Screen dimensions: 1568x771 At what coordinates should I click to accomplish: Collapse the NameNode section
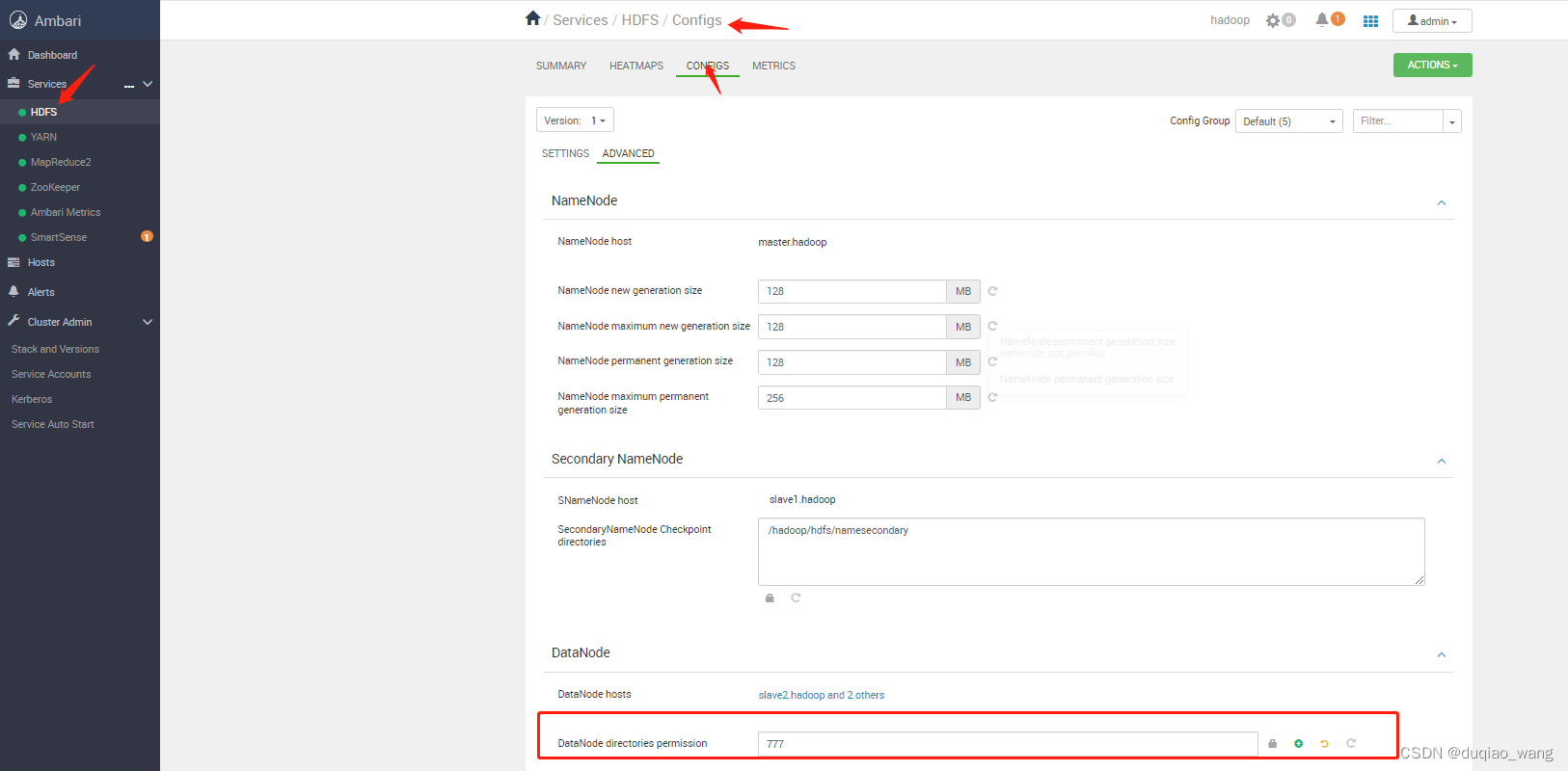(x=1442, y=202)
